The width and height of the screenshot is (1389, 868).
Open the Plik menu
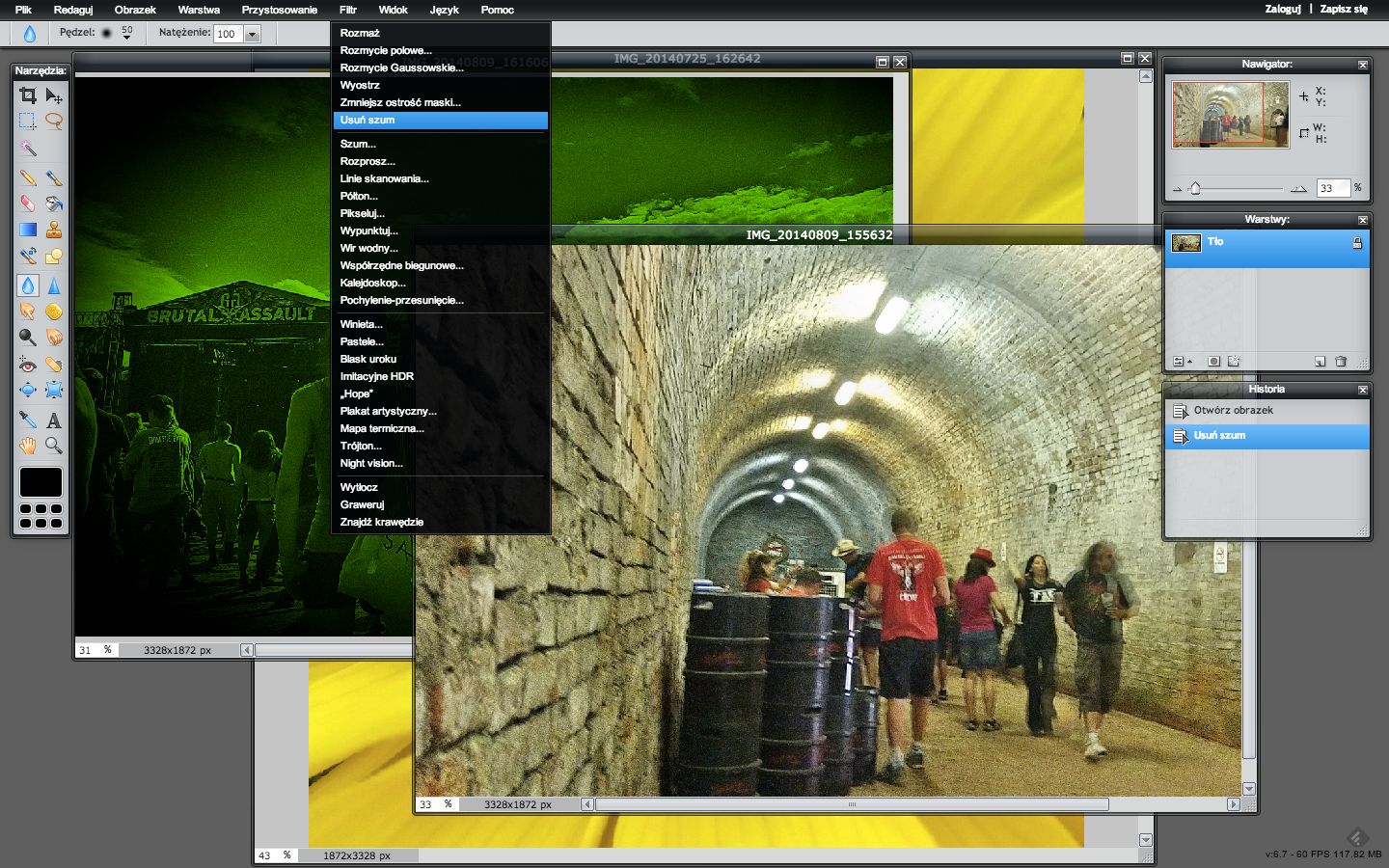(x=23, y=10)
